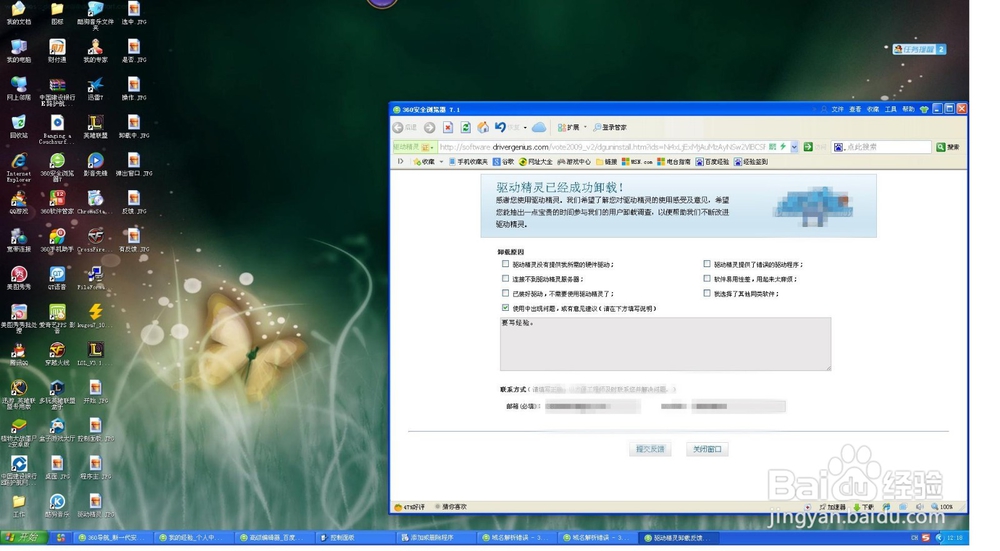Click the 点此搜索 search box
The width and height of the screenshot is (1000, 551).
point(882,147)
